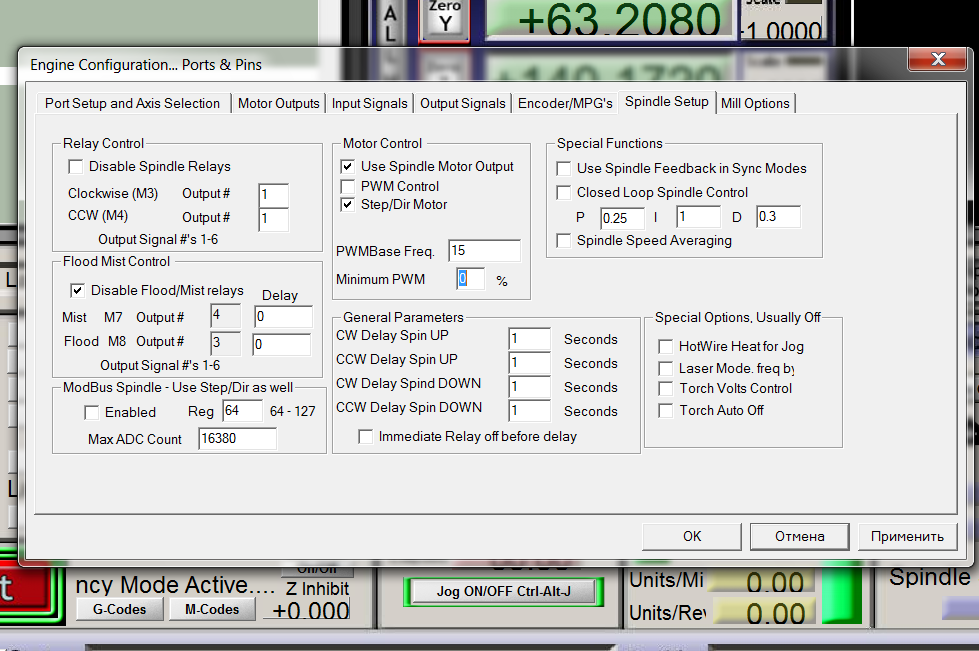This screenshot has height=651, width=979.
Task: Check Immediate Relay off before delay
Action: click(366, 437)
